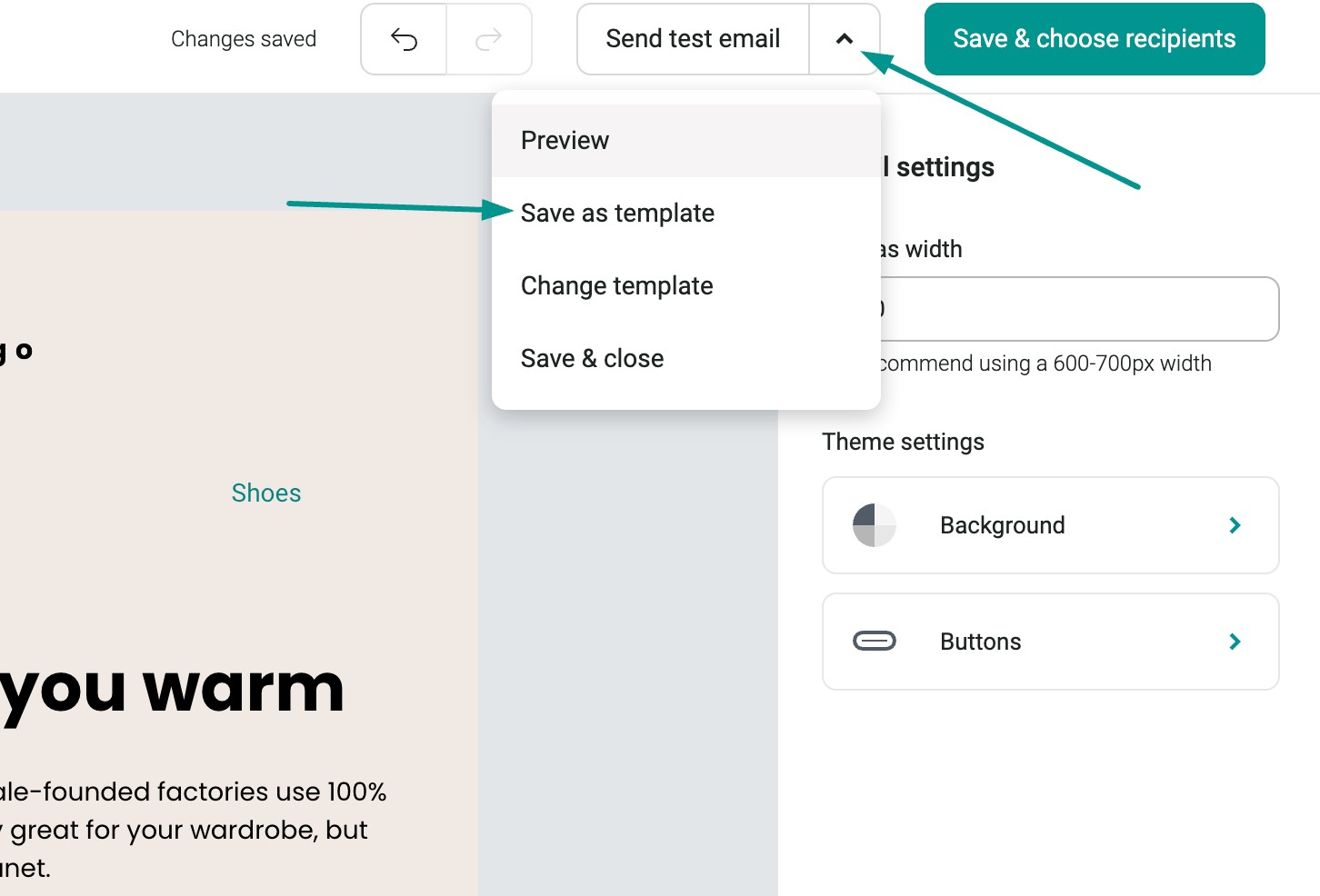Image resolution: width=1320 pixels, height=896 pixels.
Task: Click the undo arrow in the top toolbar
Action: coord(403,38)
